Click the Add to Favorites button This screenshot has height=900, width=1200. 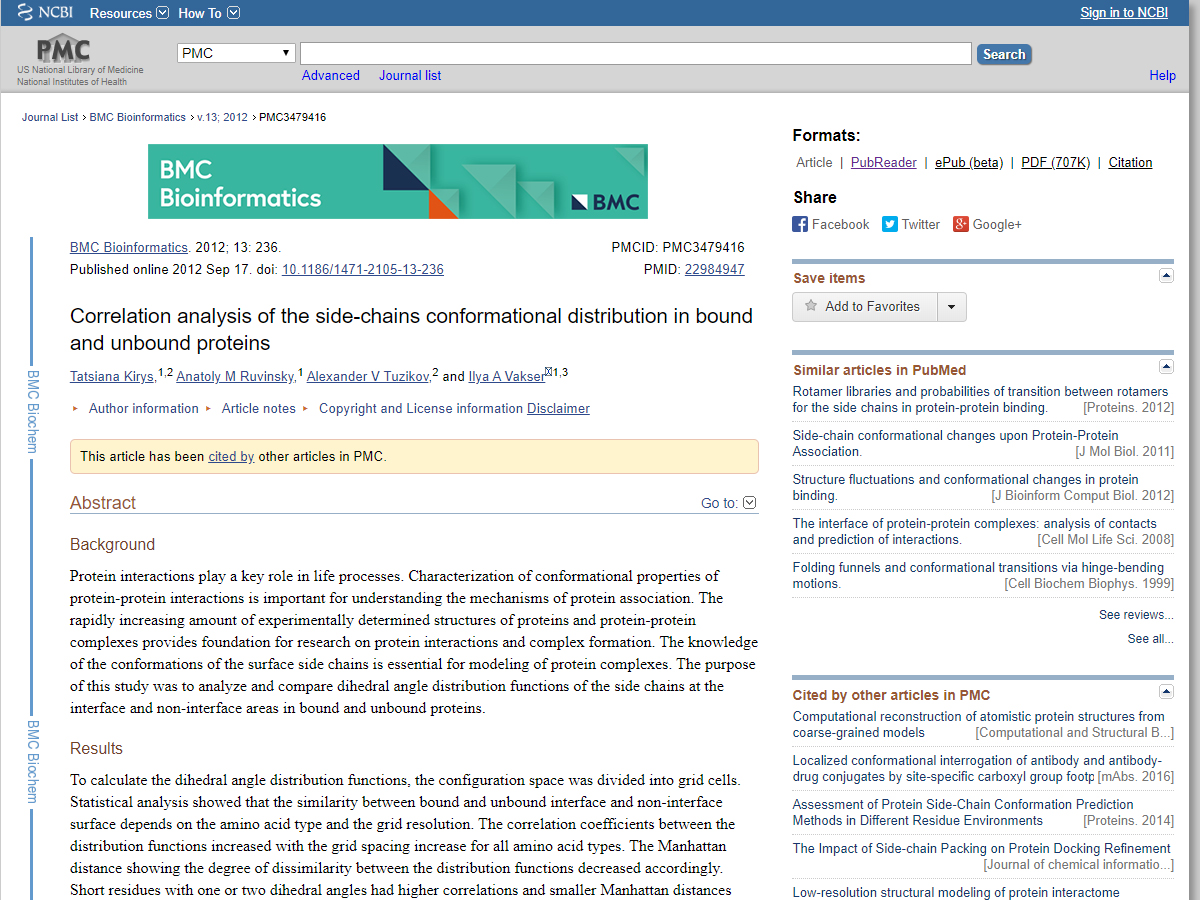[x=865, y=307]
